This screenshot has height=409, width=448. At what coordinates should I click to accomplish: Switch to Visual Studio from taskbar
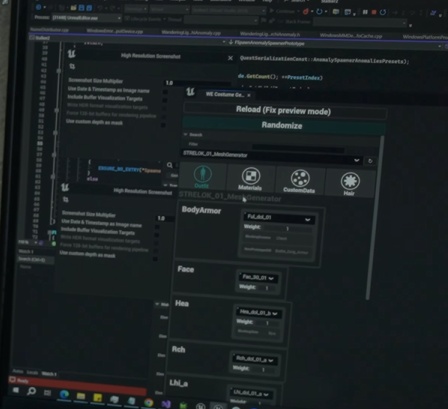tap(166, 404)
